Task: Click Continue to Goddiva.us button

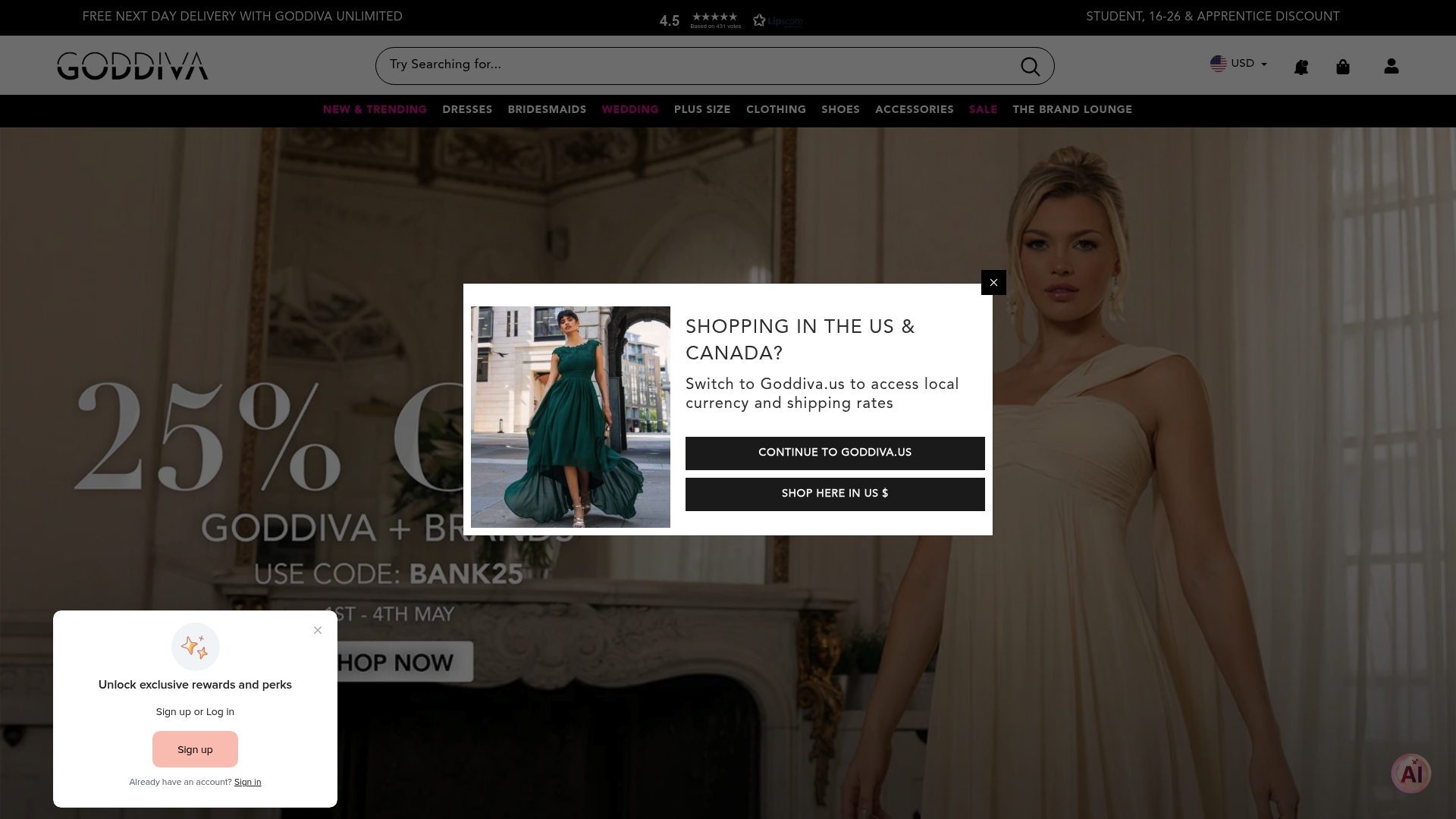Action: point(835,453)
